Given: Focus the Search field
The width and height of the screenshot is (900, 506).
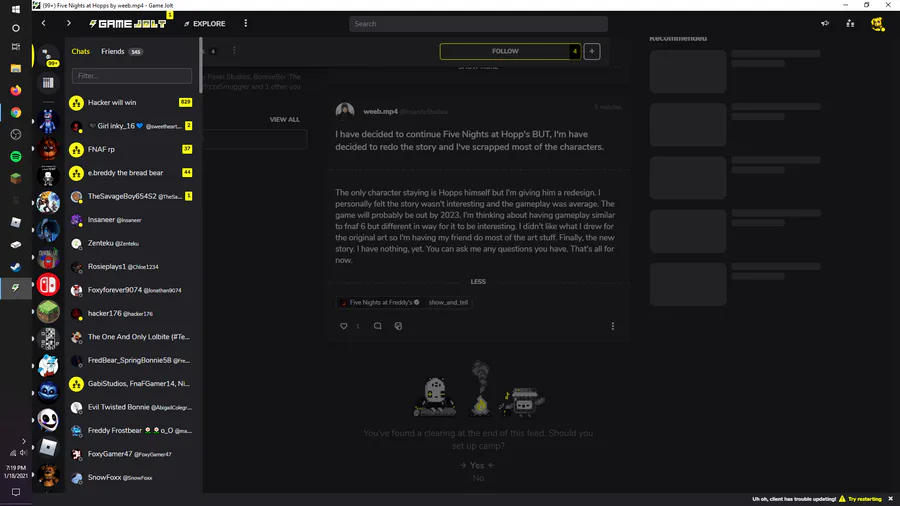Looking at the screenshot, I should (x=478, y=24).
